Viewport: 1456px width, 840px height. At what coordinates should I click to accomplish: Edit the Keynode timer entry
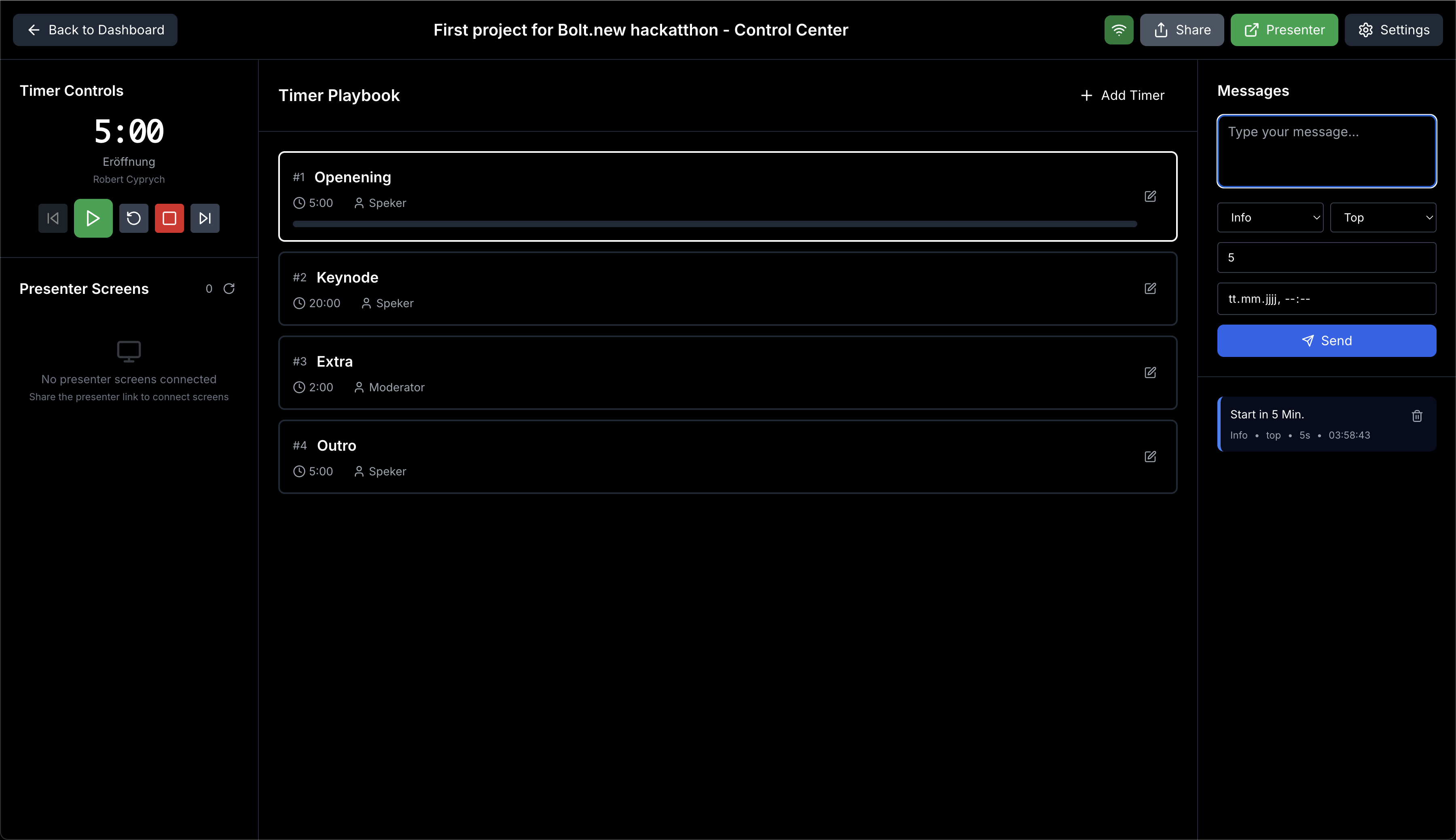[x=1149, y=289]
